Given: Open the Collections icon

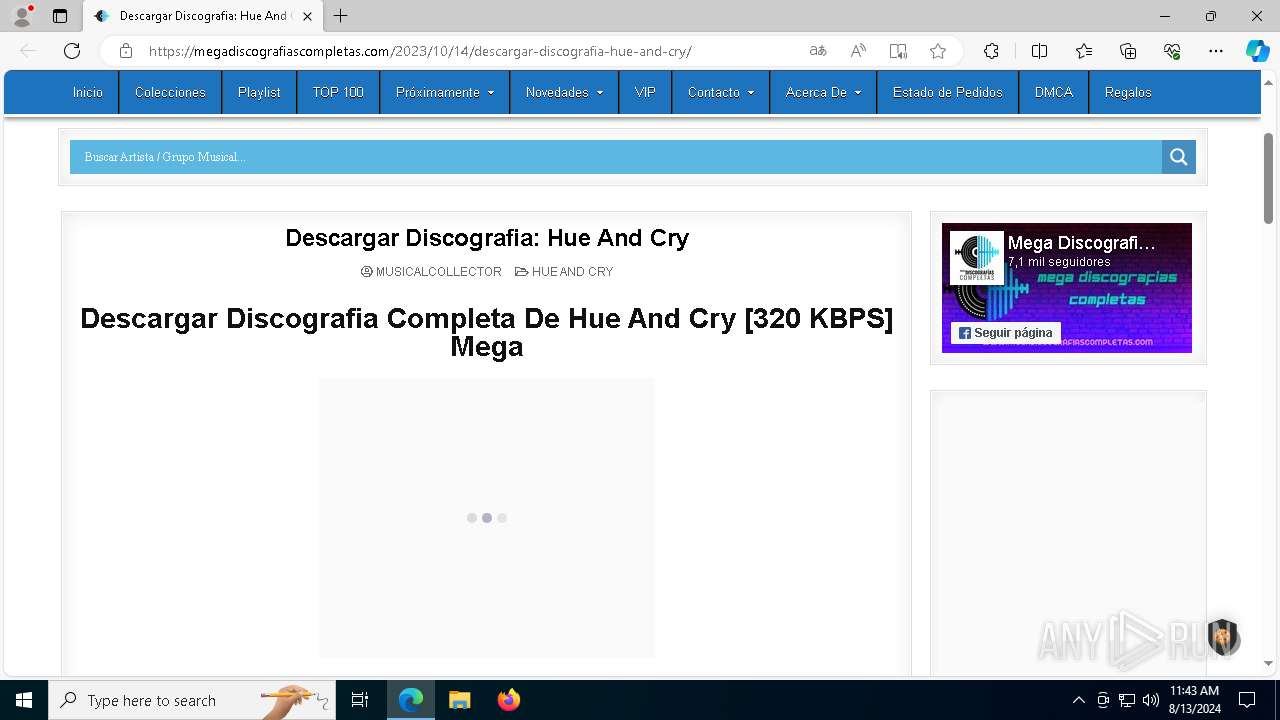Looking at the screenshot, I should [1128, 51].
